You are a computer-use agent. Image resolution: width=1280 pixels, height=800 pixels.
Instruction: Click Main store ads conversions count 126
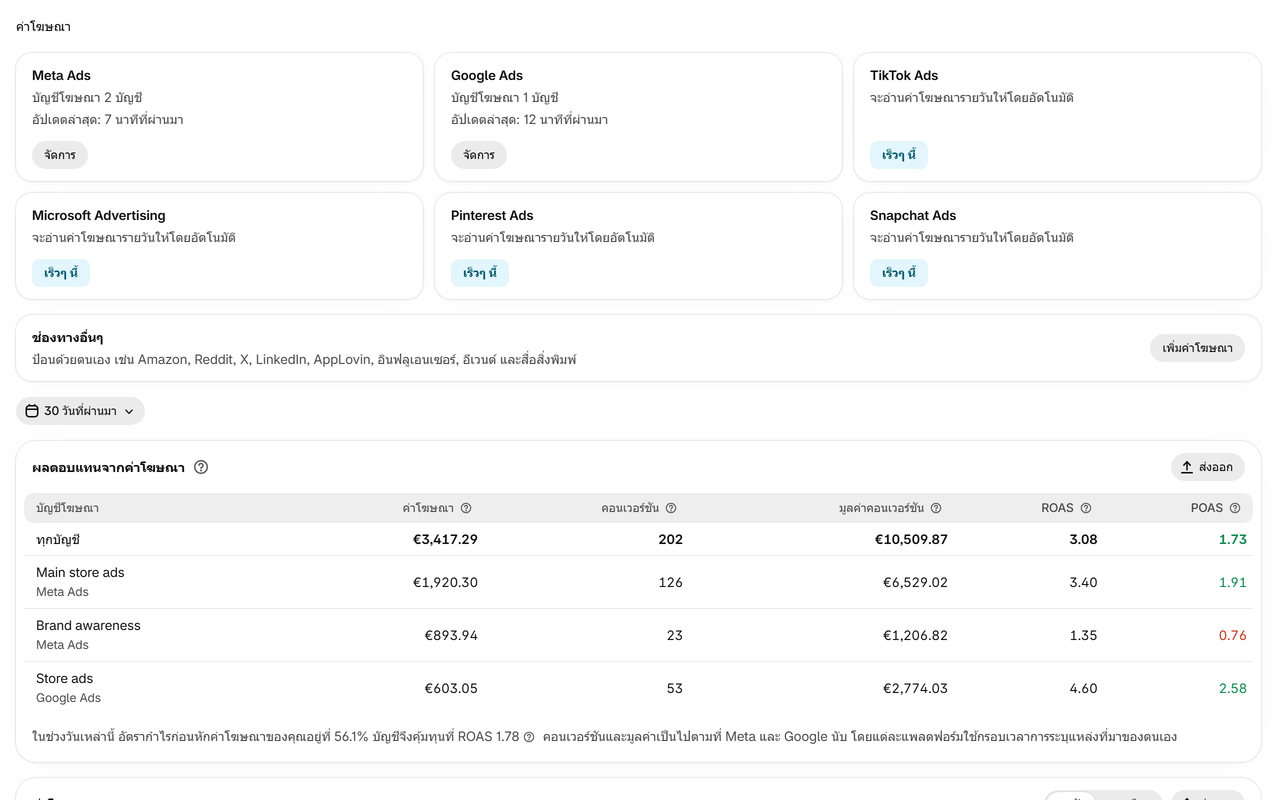click(670, 582)
